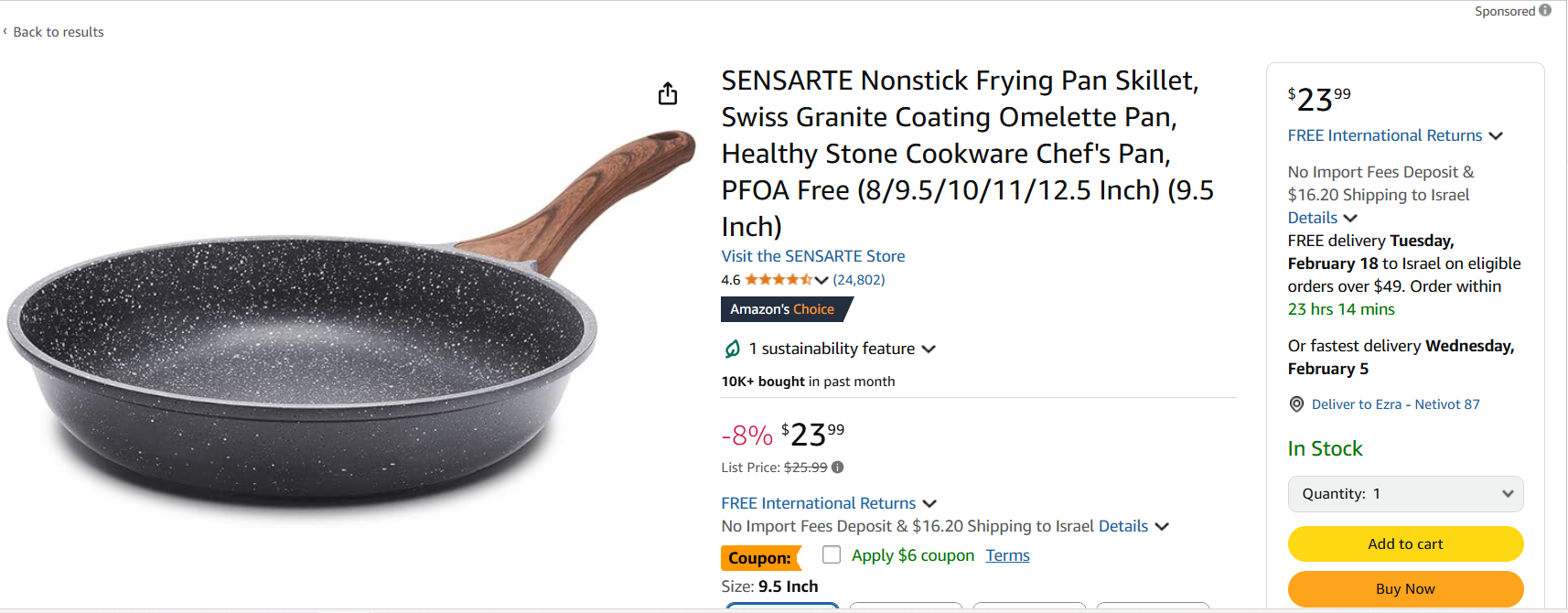Tick the Apply $6 coupon checkbox
This screenshot has width=1568, height=613.
(x=832, y=554)
